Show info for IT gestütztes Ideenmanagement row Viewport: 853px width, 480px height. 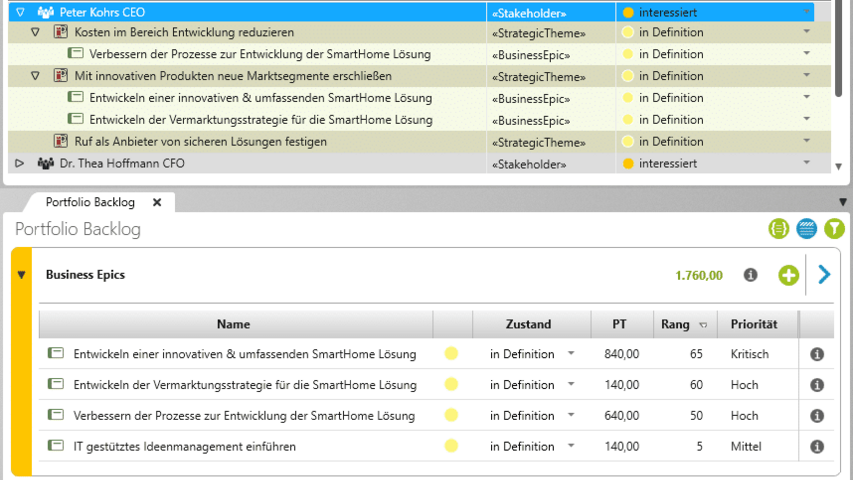pyautogui.click(x=816, y=447)
